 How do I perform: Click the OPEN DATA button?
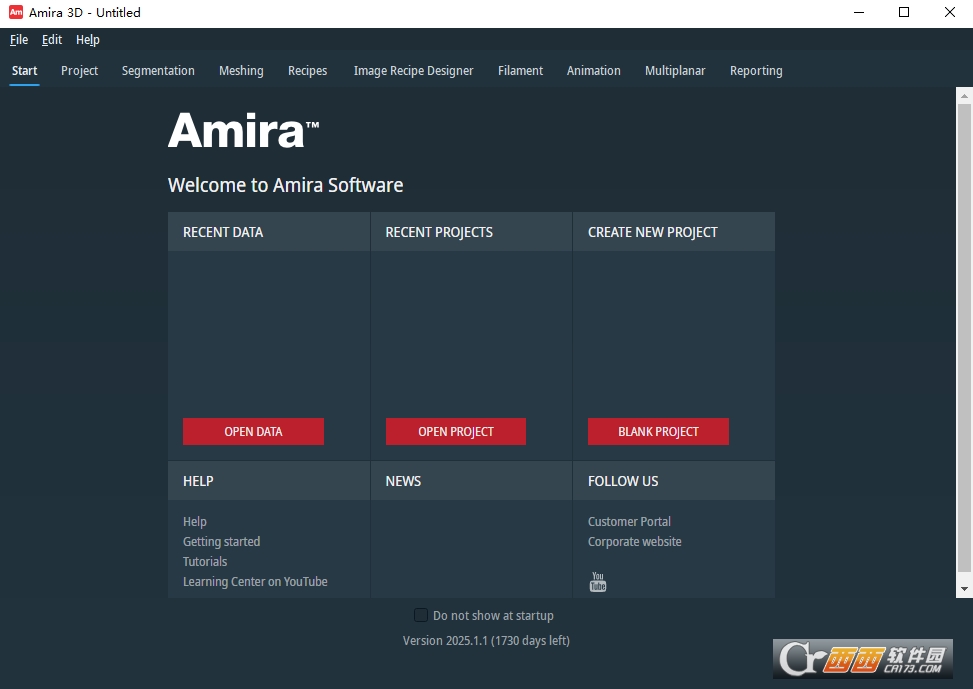click(253, 431)
